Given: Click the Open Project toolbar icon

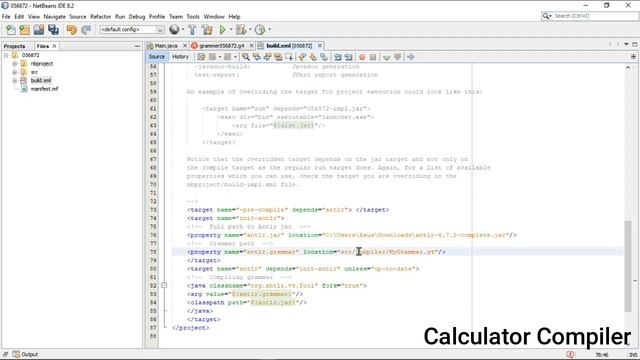Looking at the screenshot, I should [39, 29].
